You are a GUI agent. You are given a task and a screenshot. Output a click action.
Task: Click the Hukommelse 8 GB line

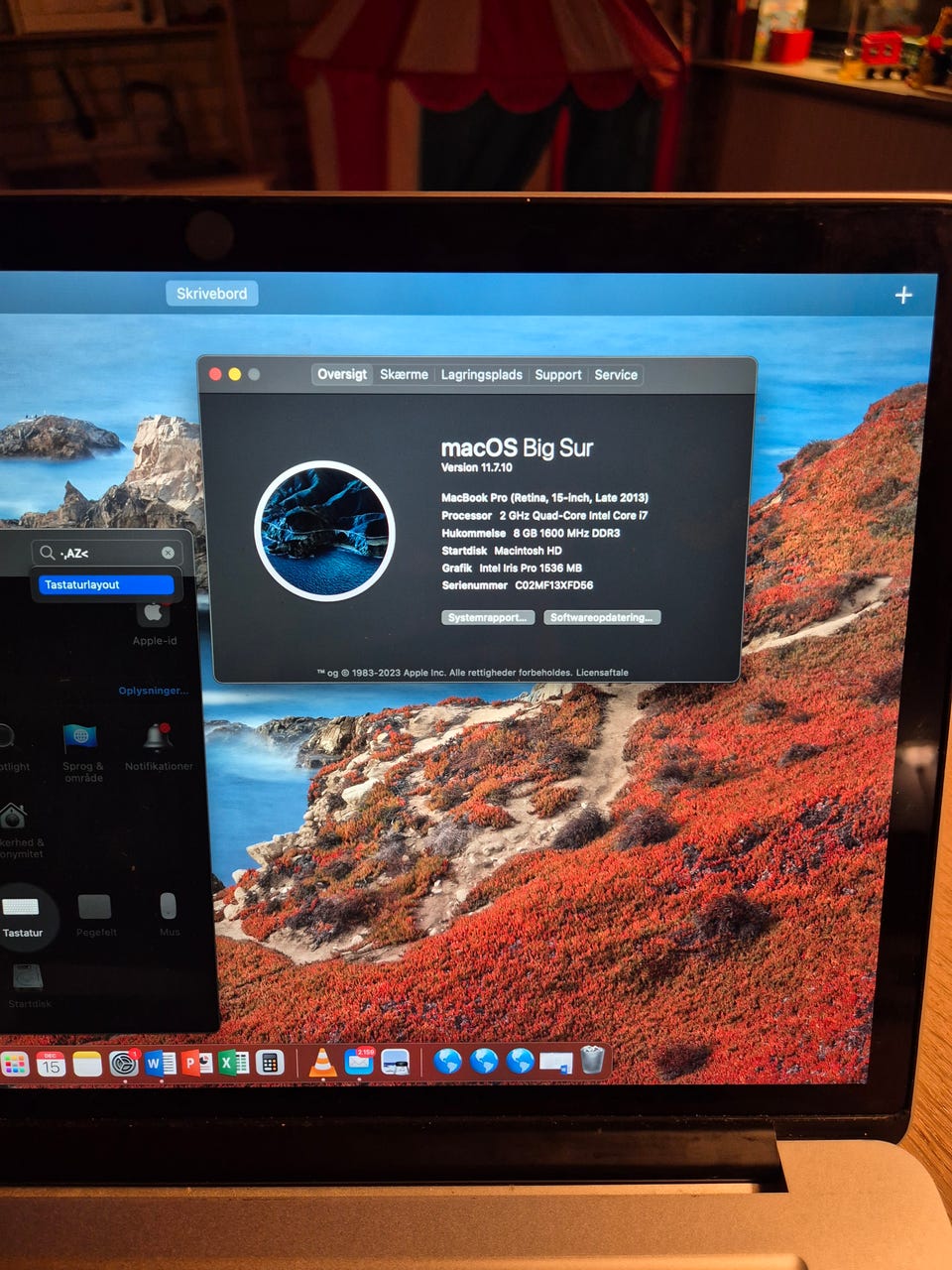point(531,533)
